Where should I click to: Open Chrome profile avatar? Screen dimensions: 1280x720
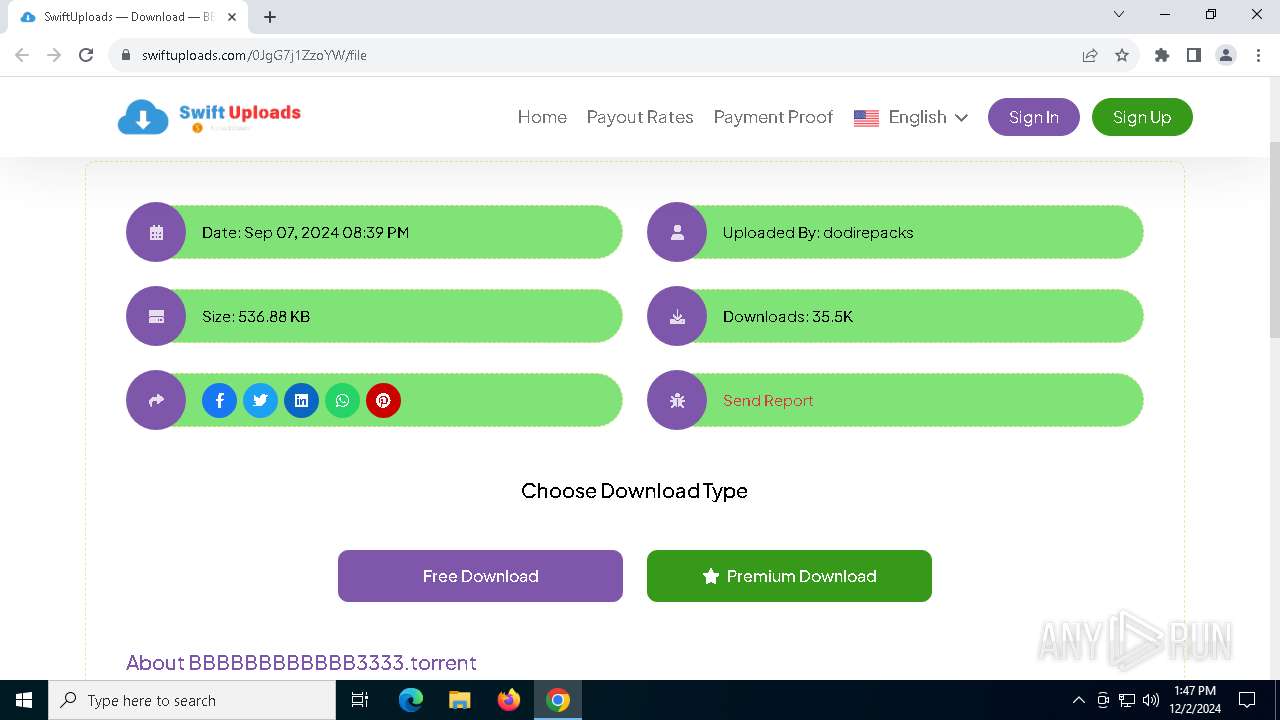tap(1226, 55)
